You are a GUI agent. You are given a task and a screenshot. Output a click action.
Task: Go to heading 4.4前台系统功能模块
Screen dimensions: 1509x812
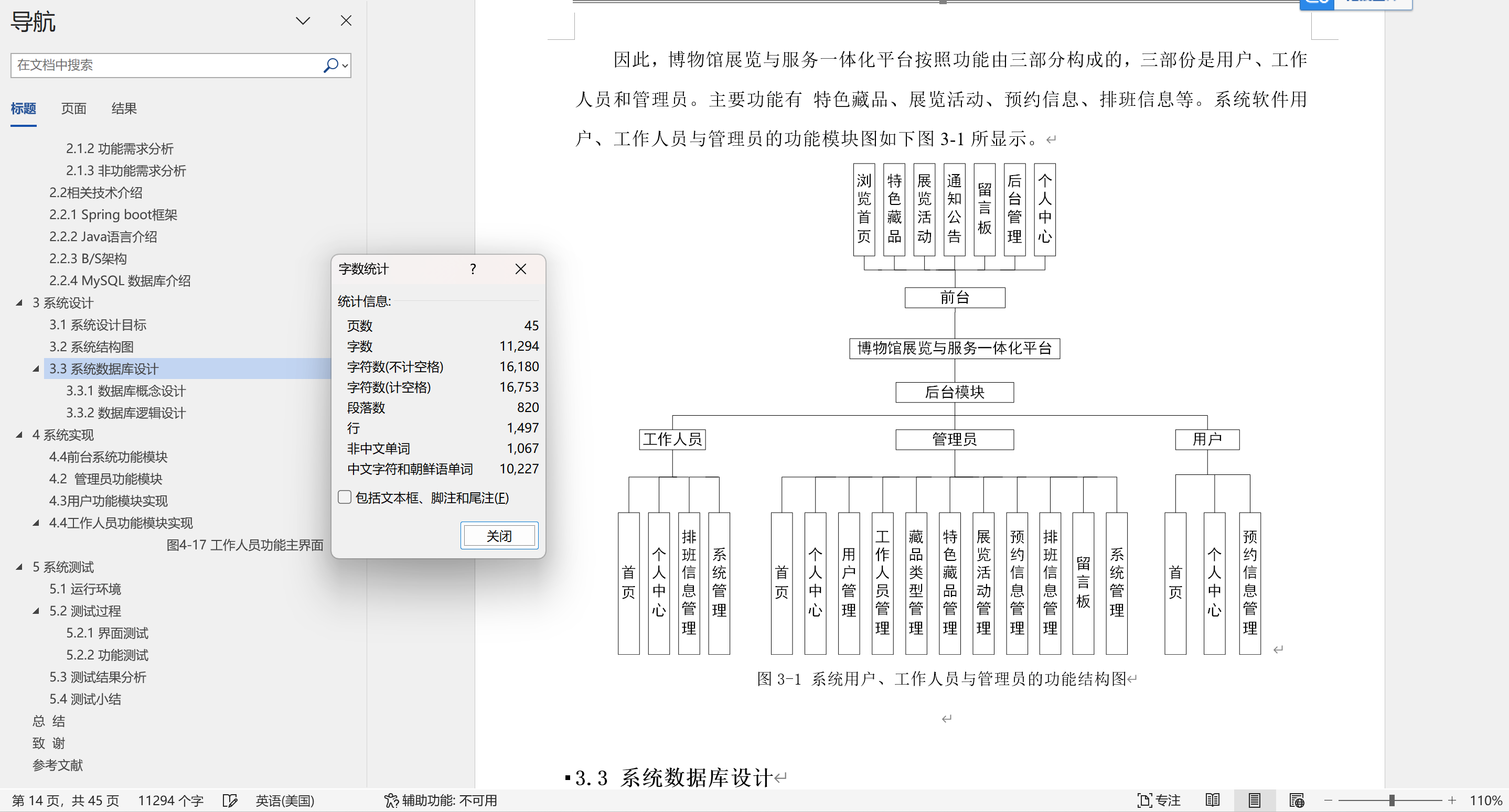[109, 457]
